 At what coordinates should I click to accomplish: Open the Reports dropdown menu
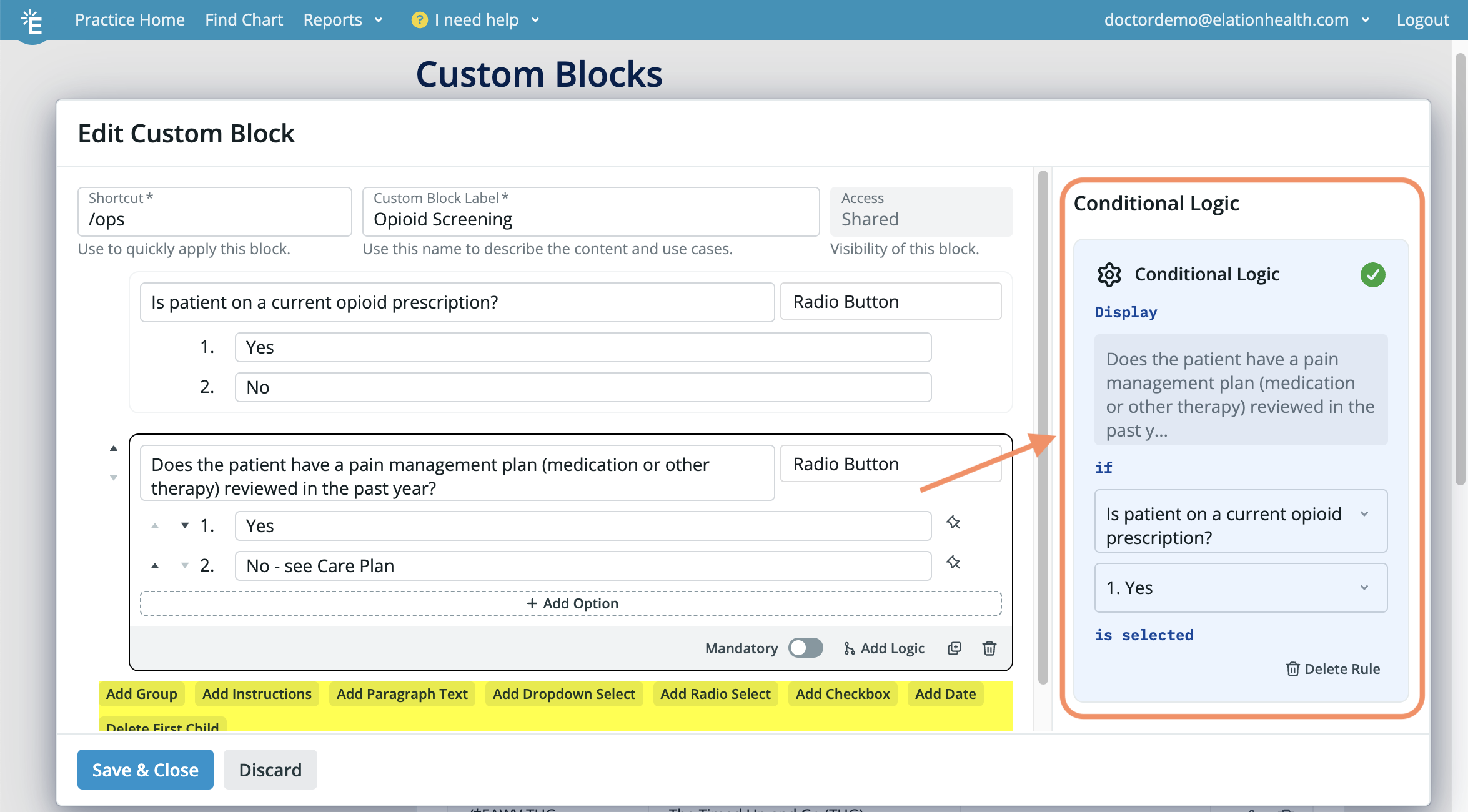click(x=342, y=19)
